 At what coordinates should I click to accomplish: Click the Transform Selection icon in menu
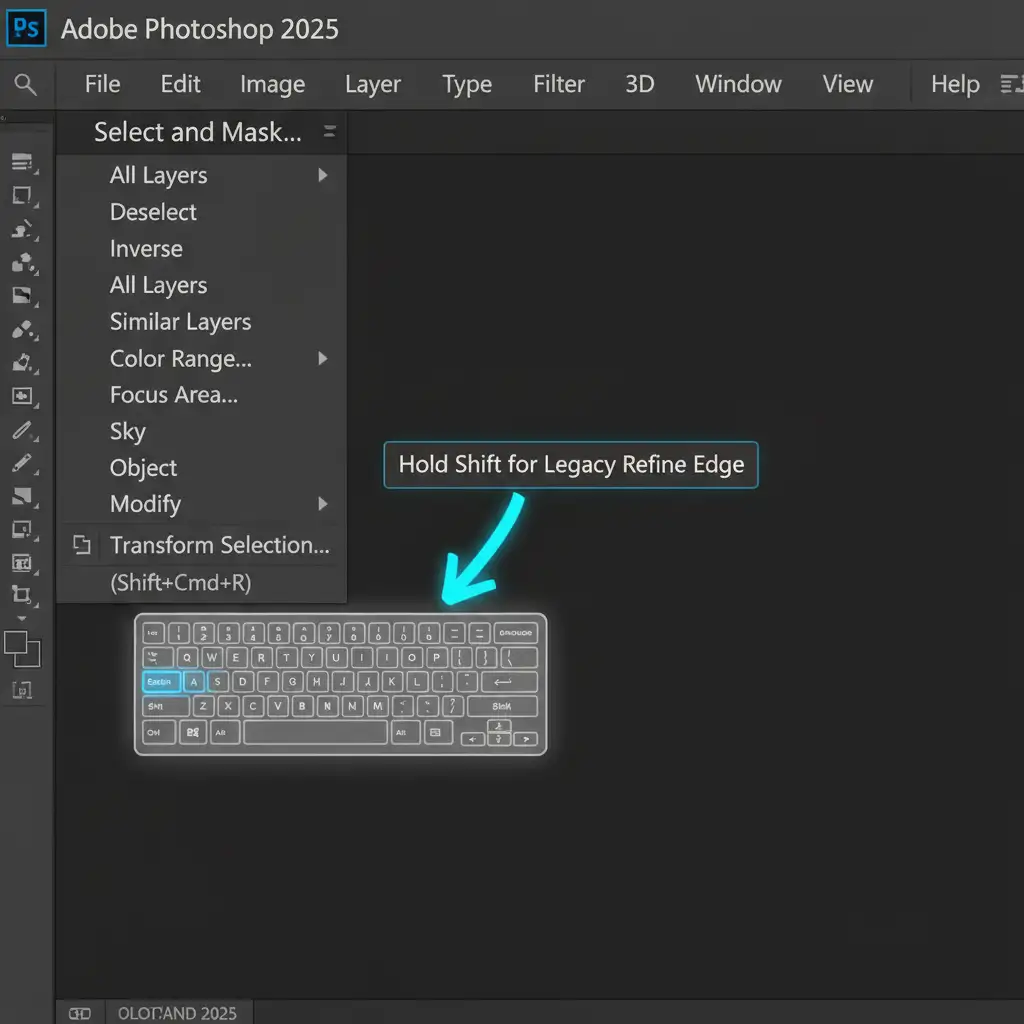82,545
